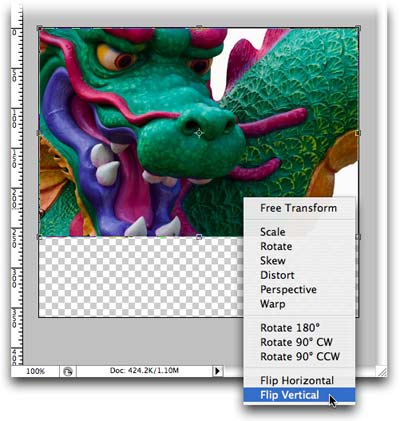
Task: Select Free Transform menu entry
Action: coord(299,208)
